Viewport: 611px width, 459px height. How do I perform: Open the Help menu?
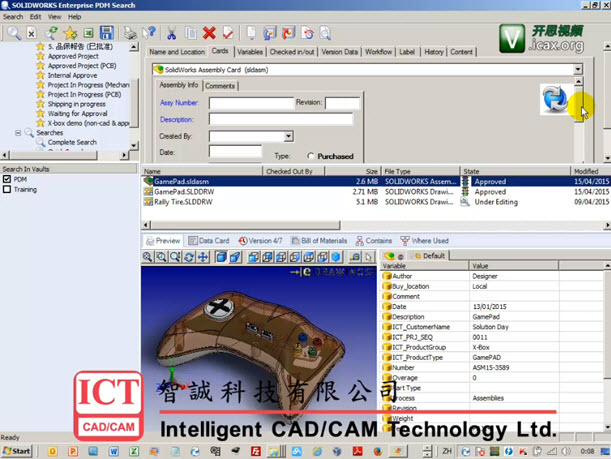74,17
